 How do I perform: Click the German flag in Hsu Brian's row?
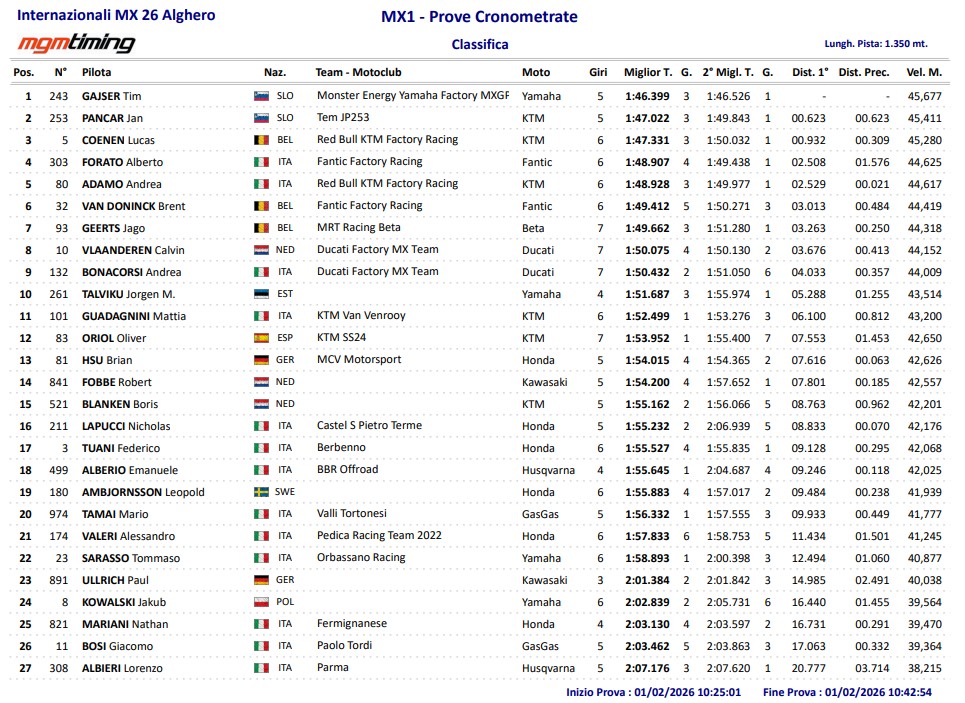click(x=261, y=360)
